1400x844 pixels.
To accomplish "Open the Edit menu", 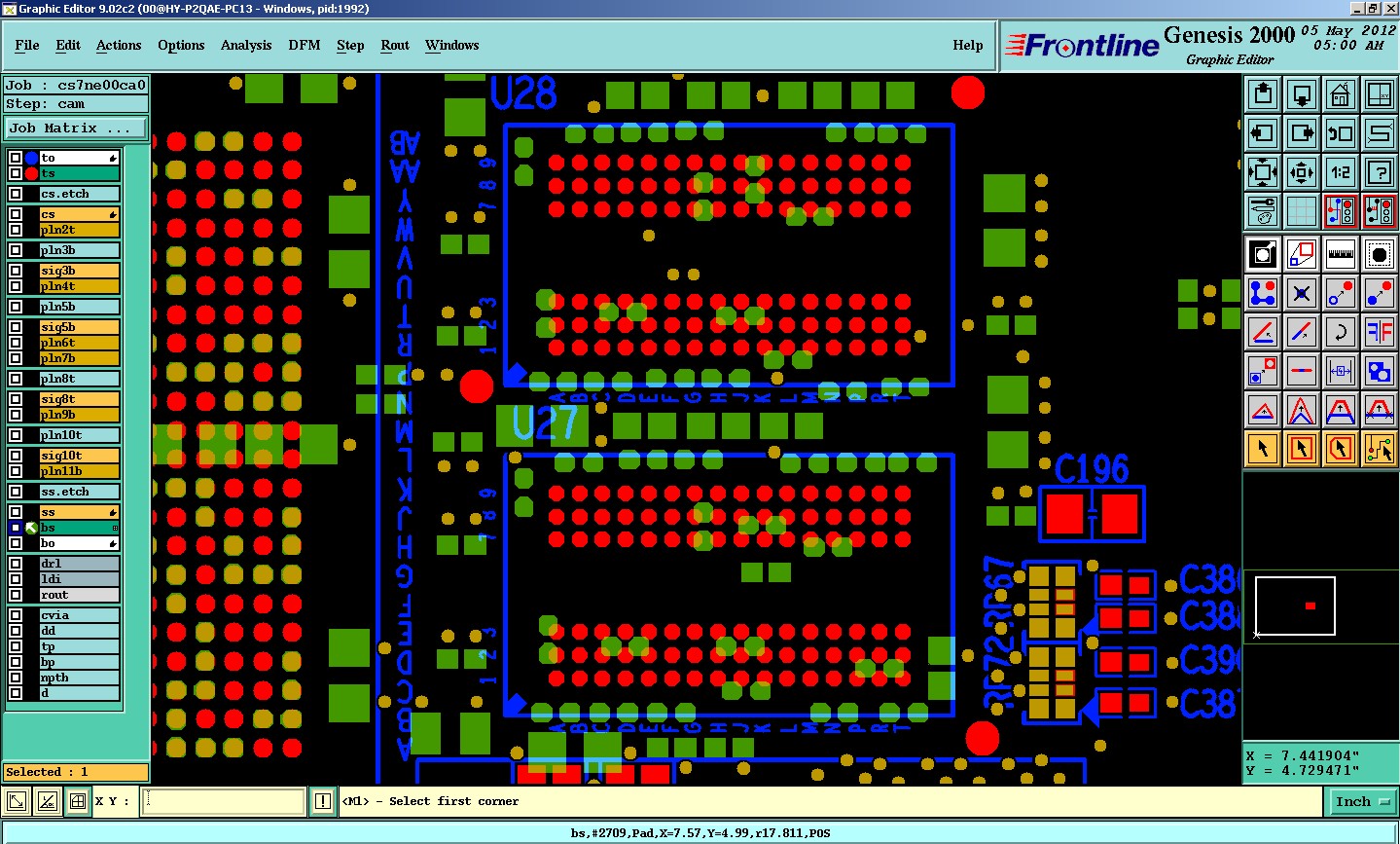I will tap(68, 45).
